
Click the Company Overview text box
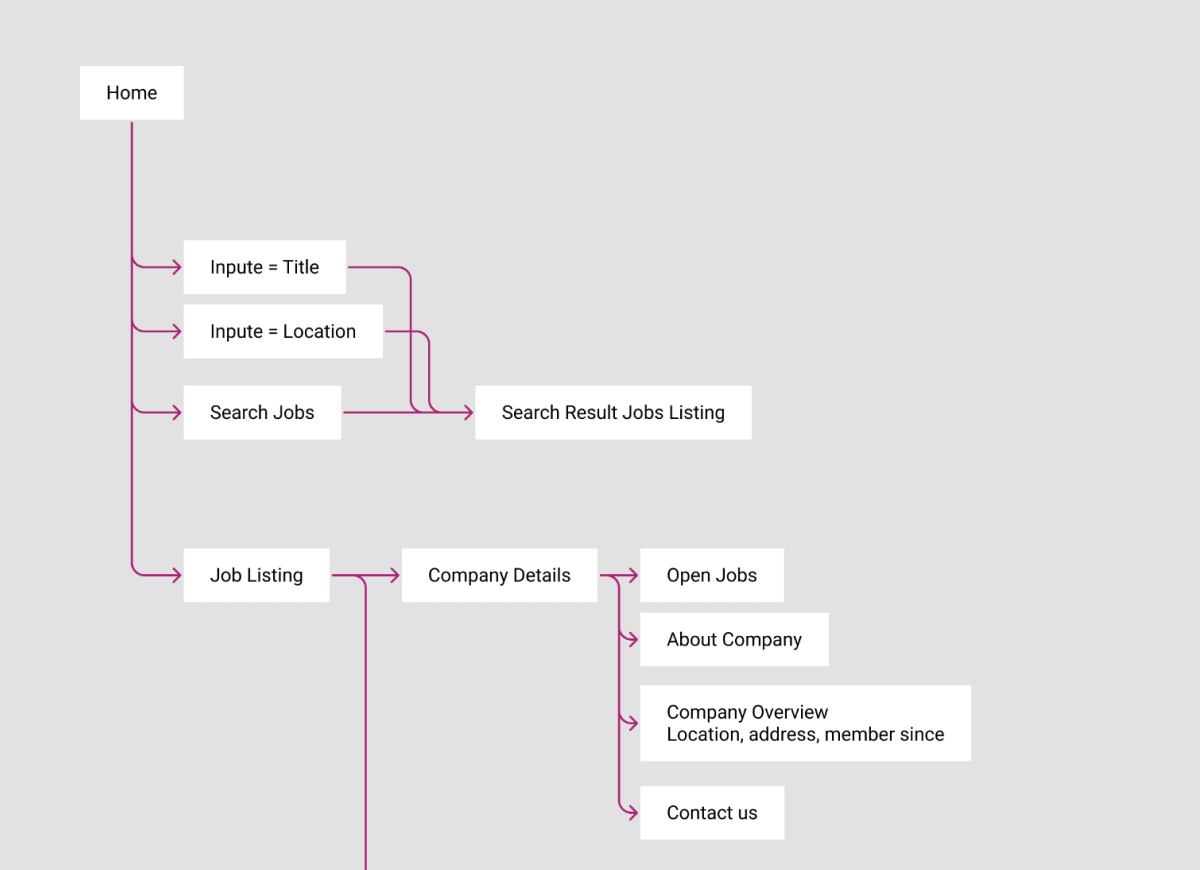805,723
